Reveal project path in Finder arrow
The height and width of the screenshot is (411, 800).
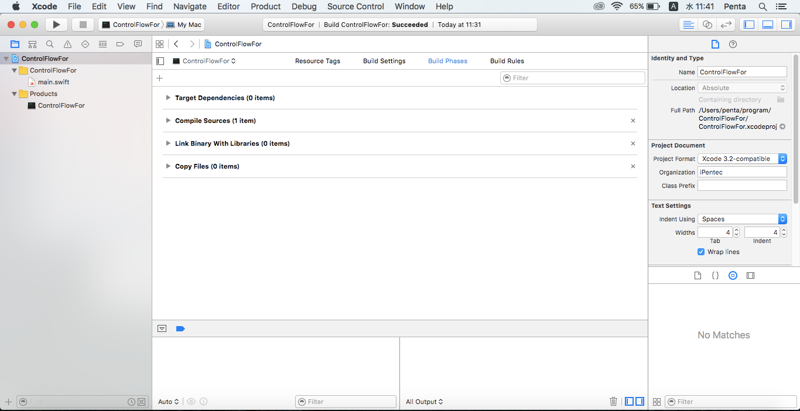(x=782, y=126)
